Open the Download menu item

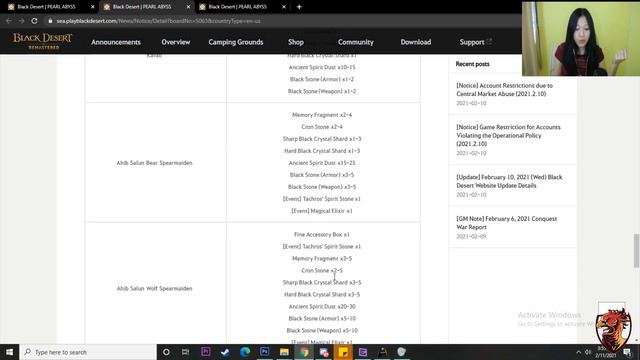coord(416,42)
